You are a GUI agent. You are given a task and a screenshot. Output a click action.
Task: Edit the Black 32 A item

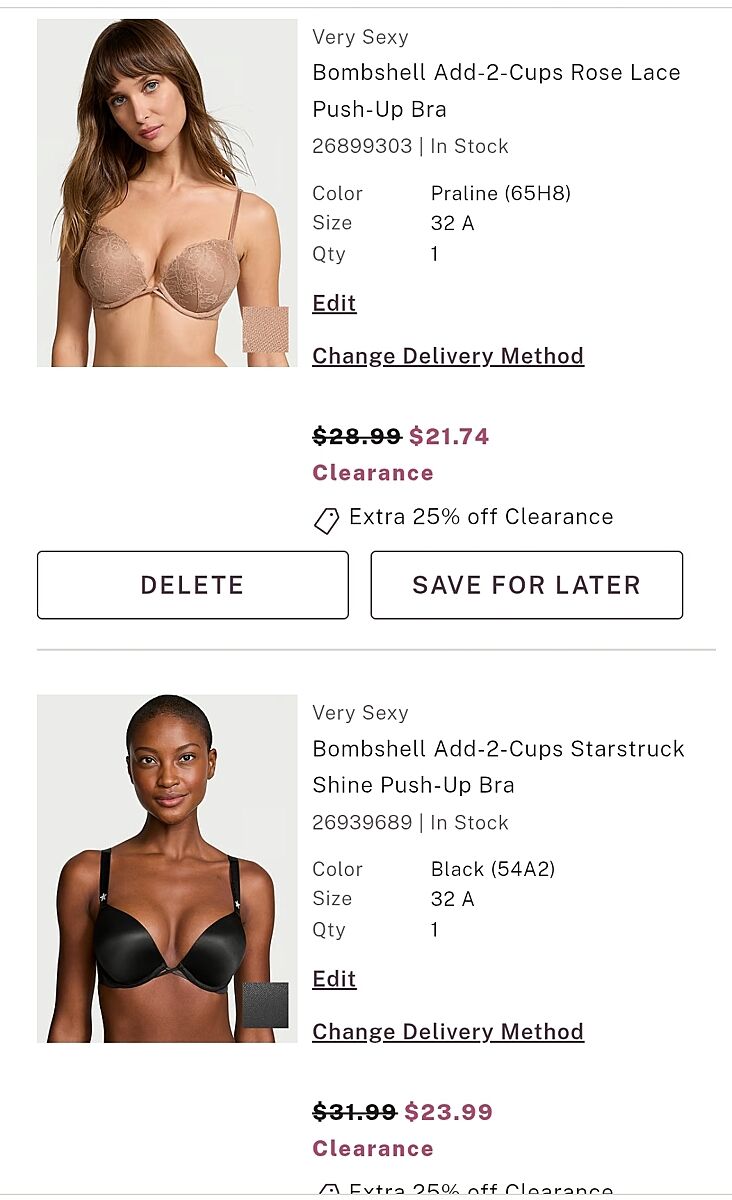pos(334,979)
